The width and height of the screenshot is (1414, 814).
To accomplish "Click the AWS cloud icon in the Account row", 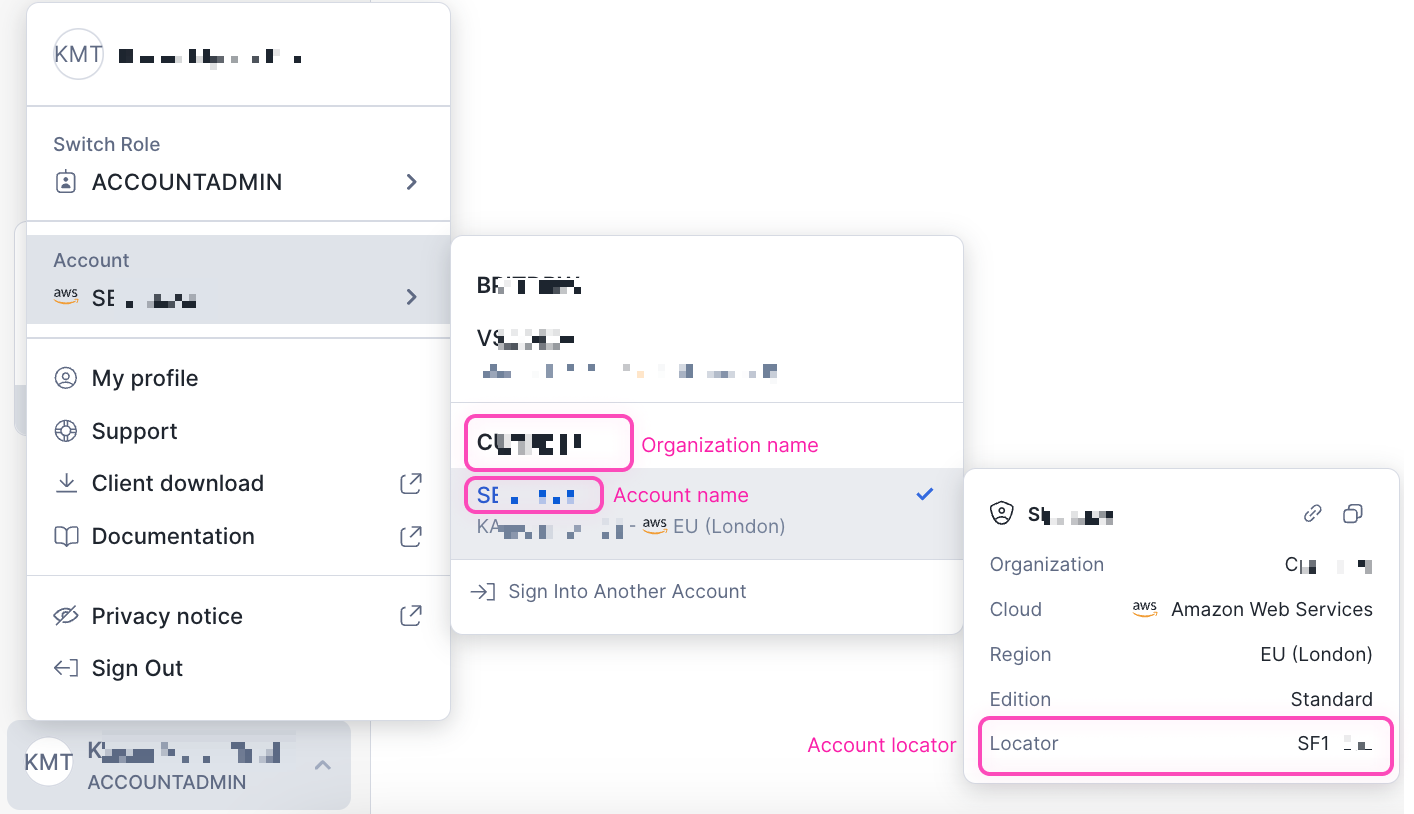I will 65,297.
